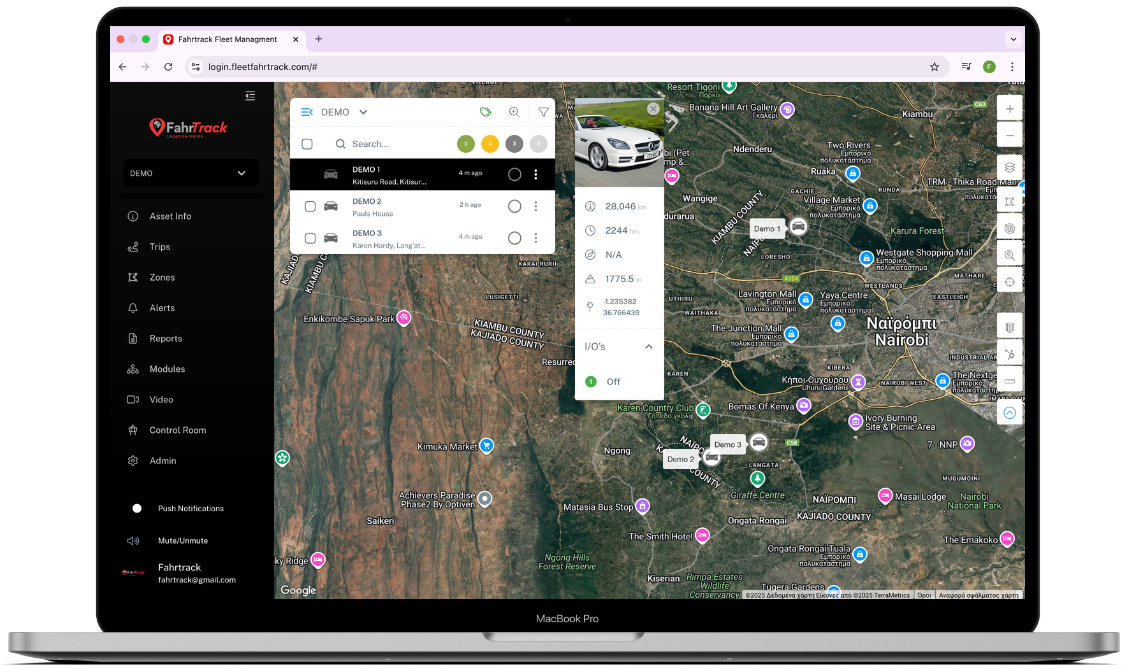Open the Chrome three-dot menu

coord(1012,67)
